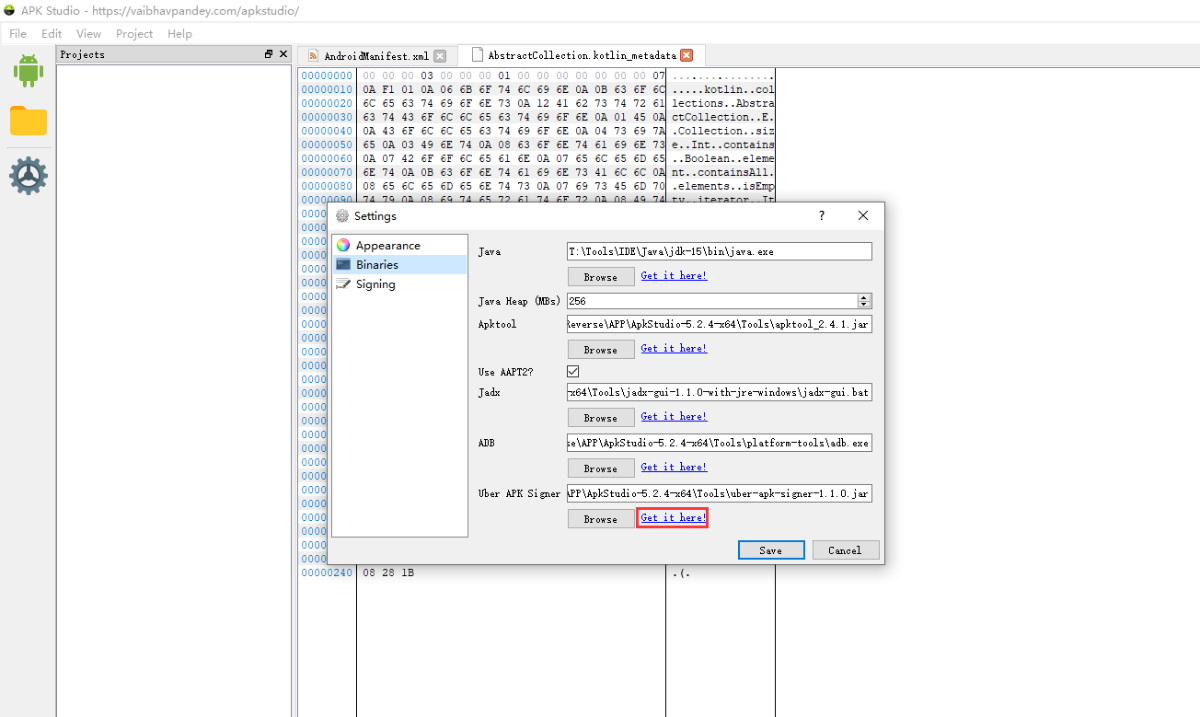
Task: Open the Edit menu
Action: pyautogui.click(x=51, y=34)
